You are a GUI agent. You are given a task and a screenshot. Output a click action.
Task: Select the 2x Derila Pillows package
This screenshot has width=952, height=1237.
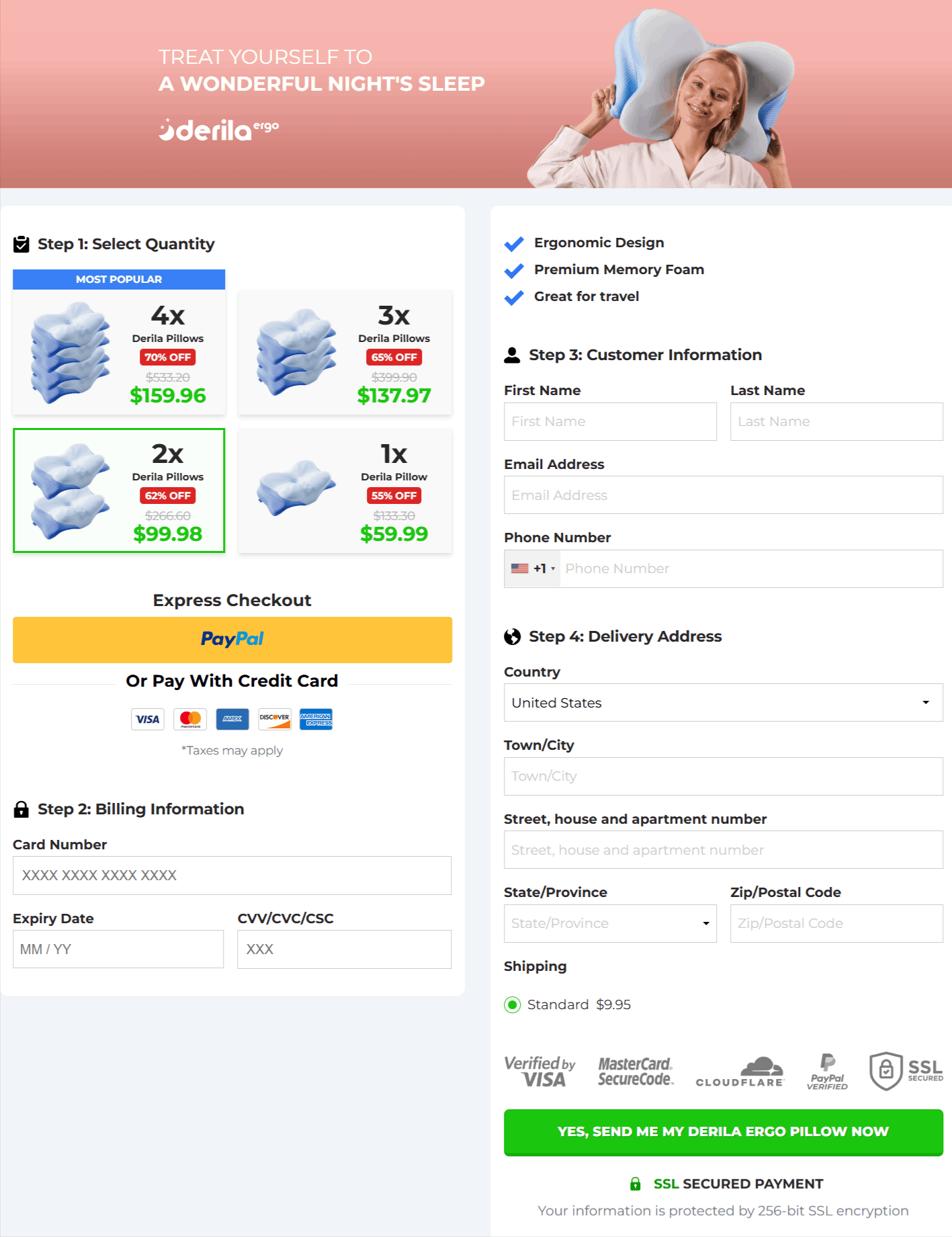119,490
